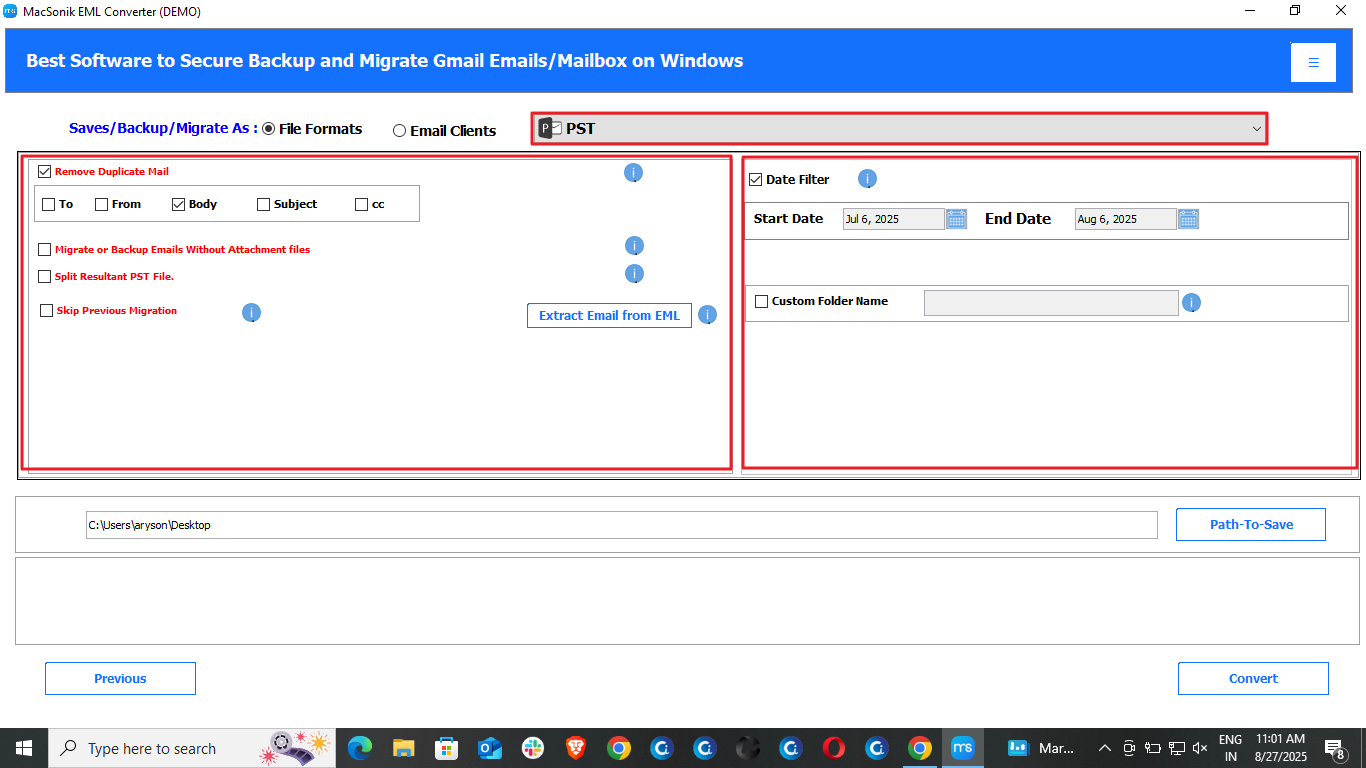Open File Explorer from taskbar
This screenshot has height=768, width=1366.
pyautogui.click(x=403, y=748)
